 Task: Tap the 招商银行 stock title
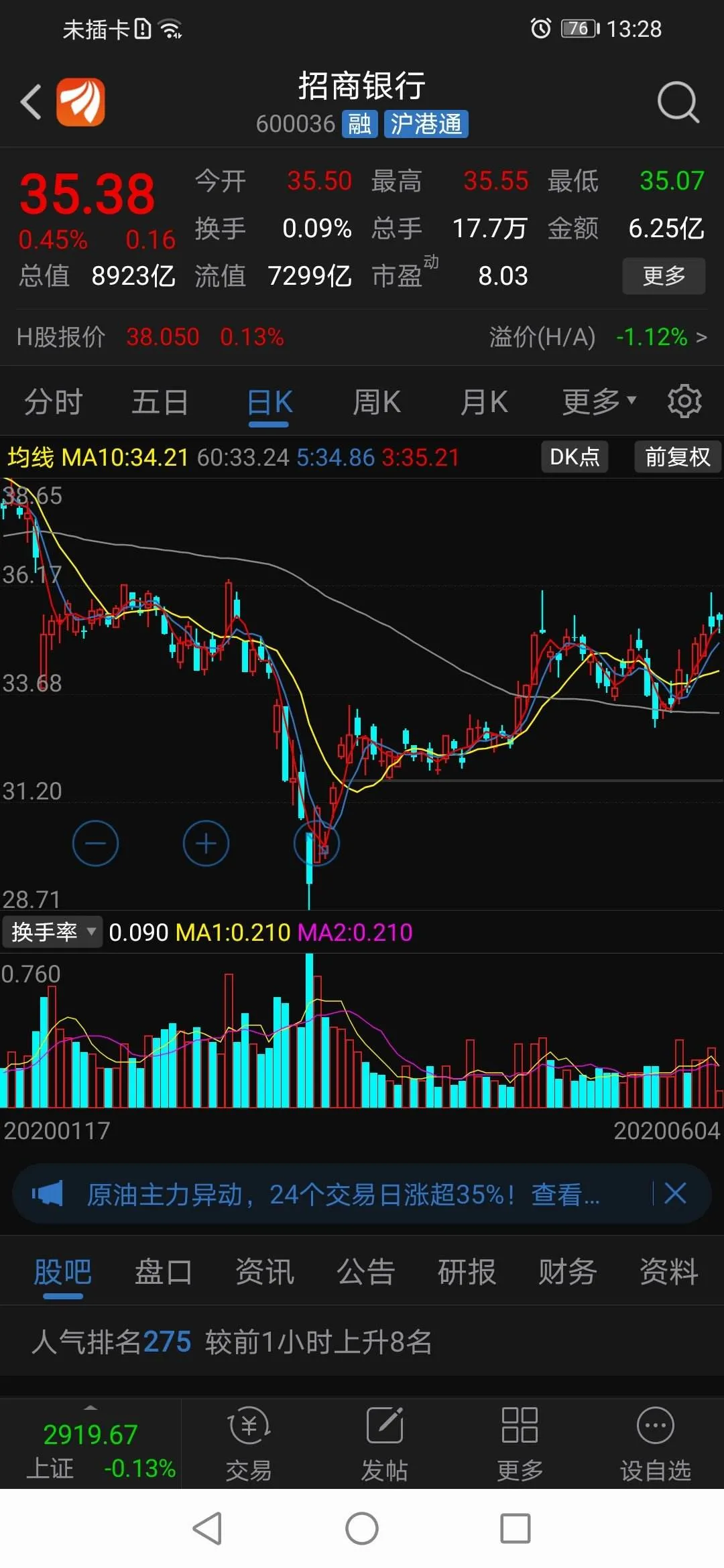(x=362, y=86)
